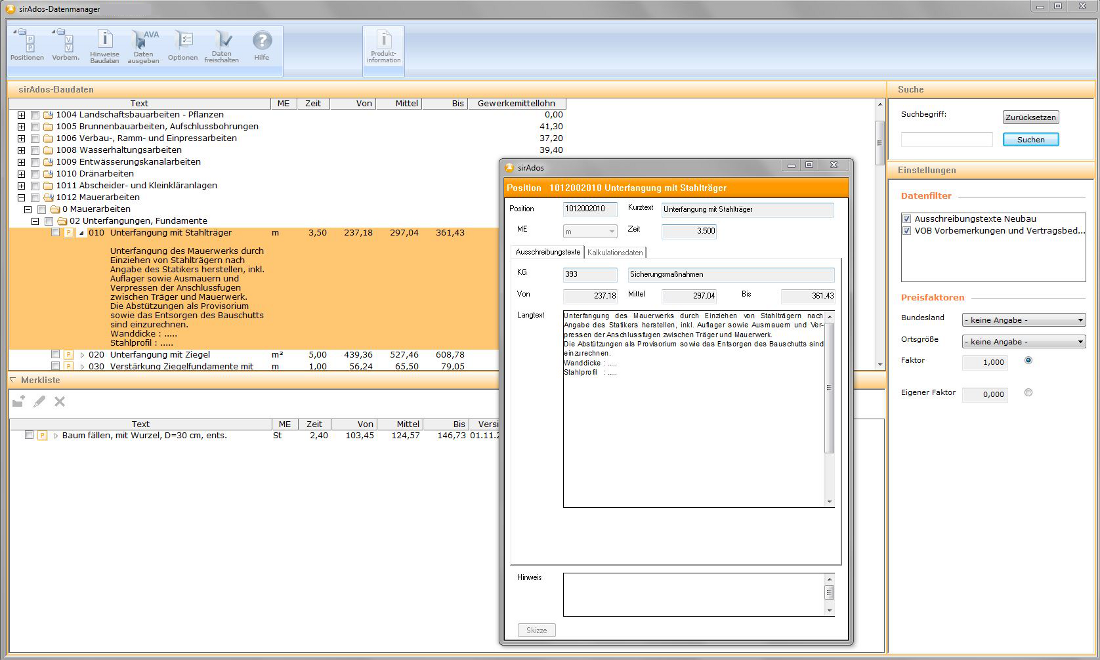Screen dimensions: 1100x660
Task: Open the Ortsgröße dropdown
Action: click(x=1022, y=342)
